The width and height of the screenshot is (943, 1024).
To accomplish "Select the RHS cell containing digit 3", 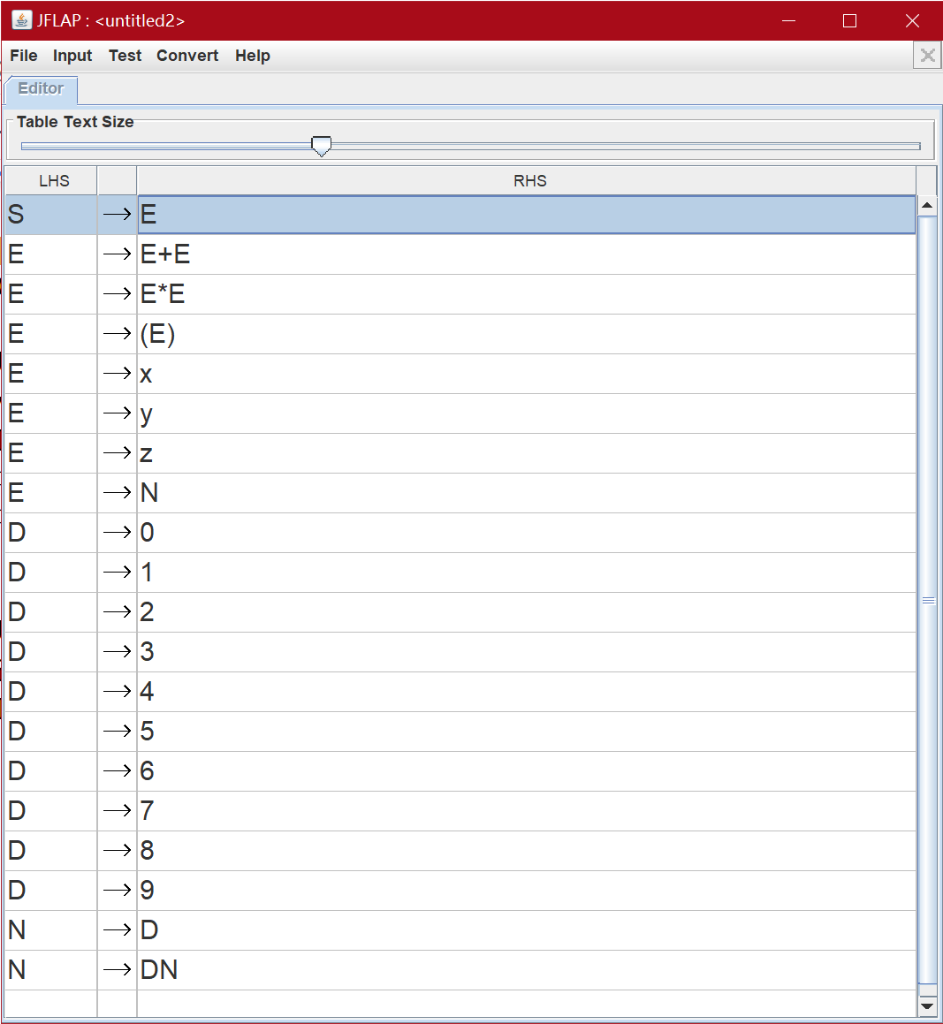I will [x=526, y=652].
